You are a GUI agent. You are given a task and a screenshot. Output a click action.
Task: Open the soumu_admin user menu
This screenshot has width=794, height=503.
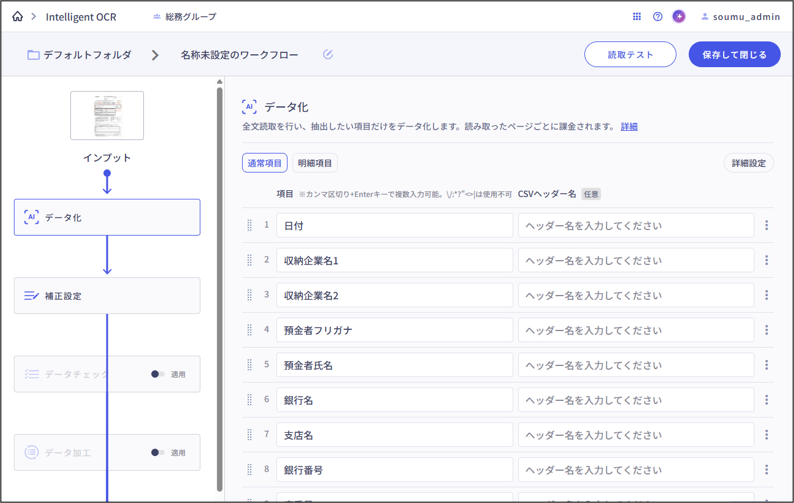[740, 17]
